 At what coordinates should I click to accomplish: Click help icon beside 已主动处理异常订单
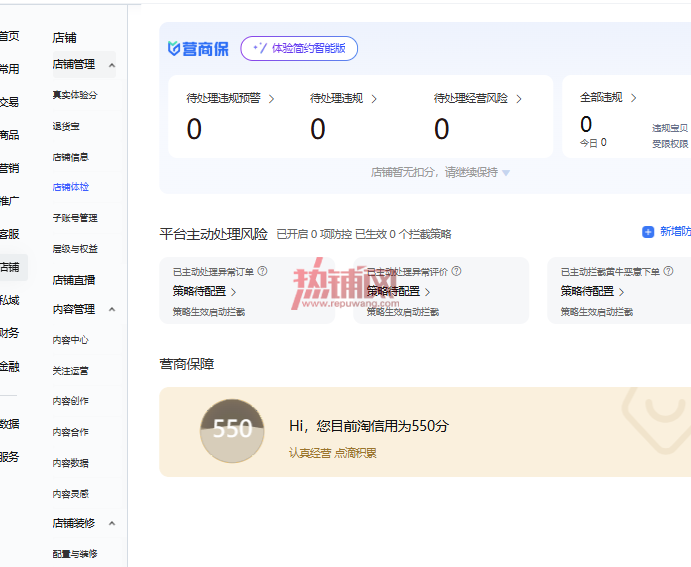(x=262, y=271)
